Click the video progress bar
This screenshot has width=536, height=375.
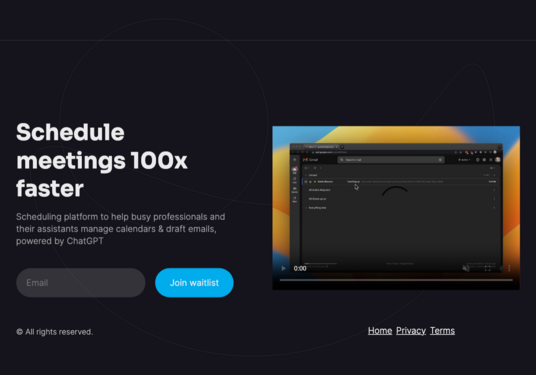point(396,280)
